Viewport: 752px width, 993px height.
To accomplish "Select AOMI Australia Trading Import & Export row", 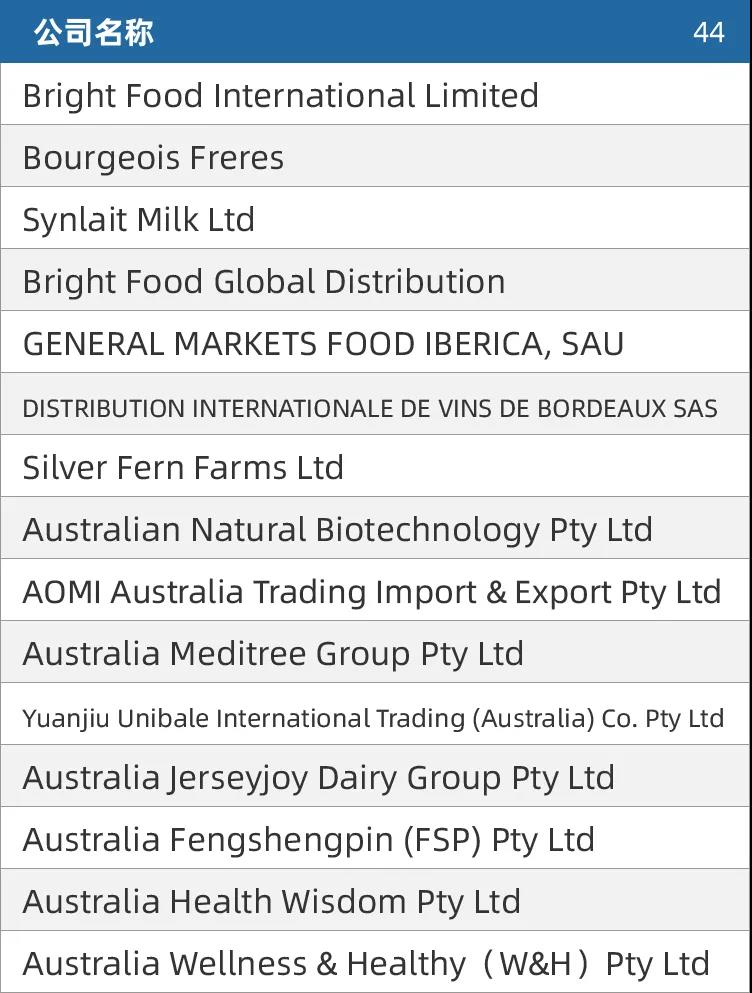I will tap(376, 590).
